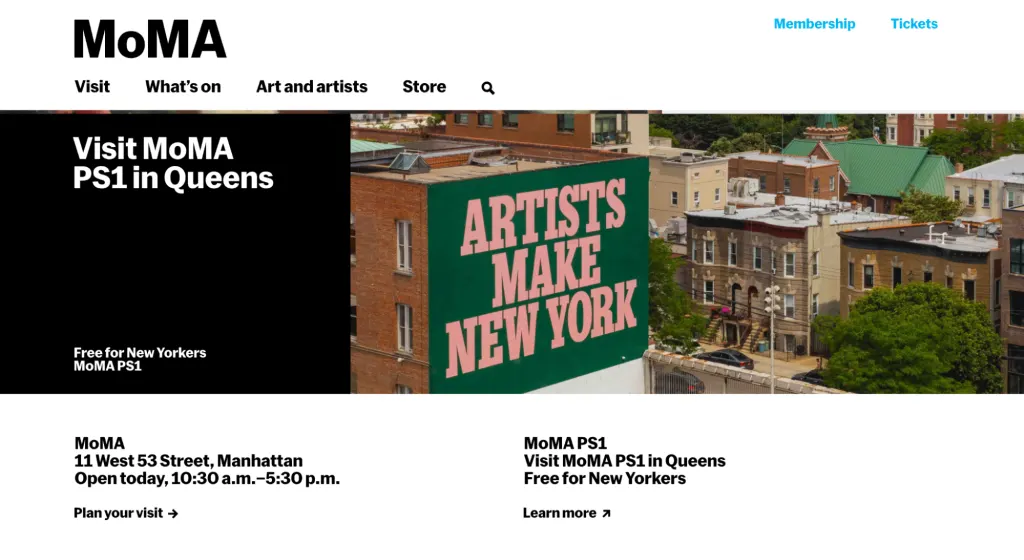Image resolution: width=1024 pixels, height=560 pixels.
Task: Click the Free for New Yorkers text under MoMA PS1
Action: tap(605, 478)
